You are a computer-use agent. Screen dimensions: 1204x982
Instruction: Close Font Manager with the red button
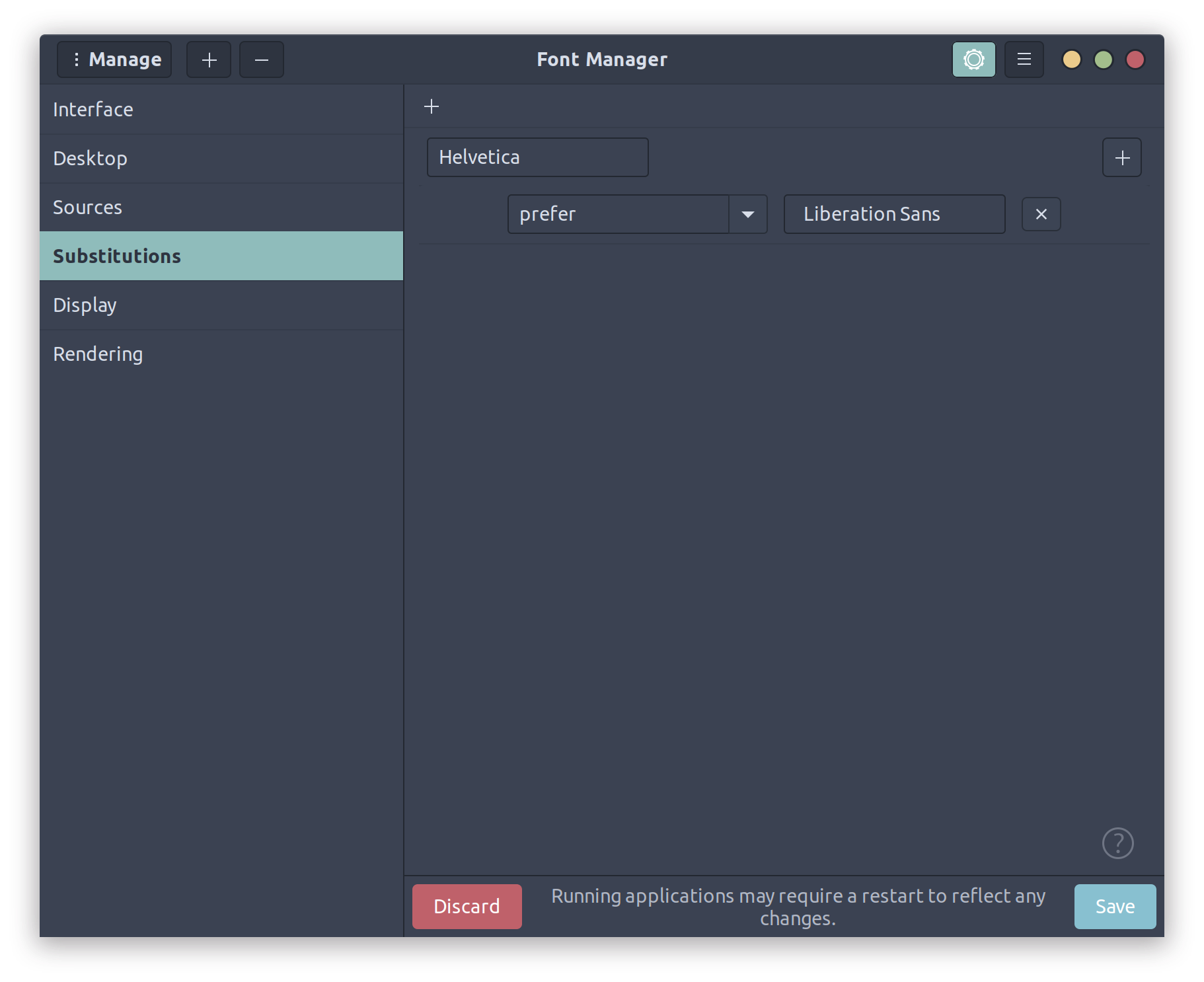pos(1135,59)
